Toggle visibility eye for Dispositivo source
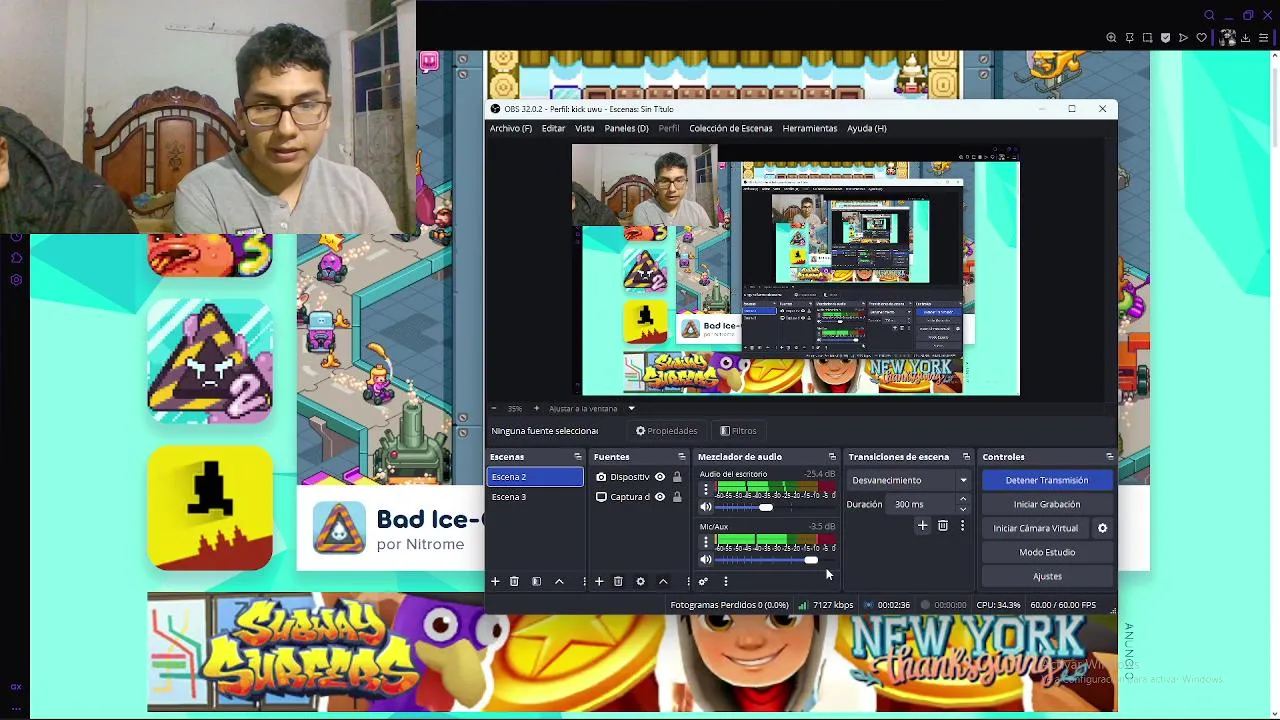Viewport: 1280px width, 720px height. click(x=660, y=477)
